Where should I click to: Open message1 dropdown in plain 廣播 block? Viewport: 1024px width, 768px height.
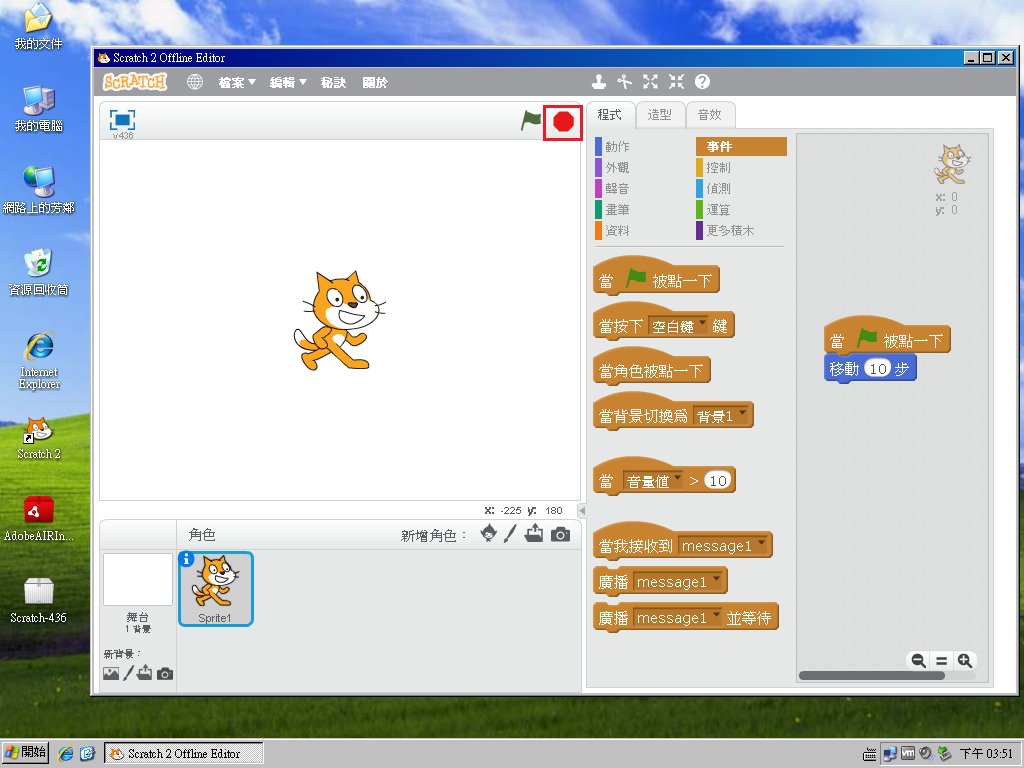coord(678,581)
